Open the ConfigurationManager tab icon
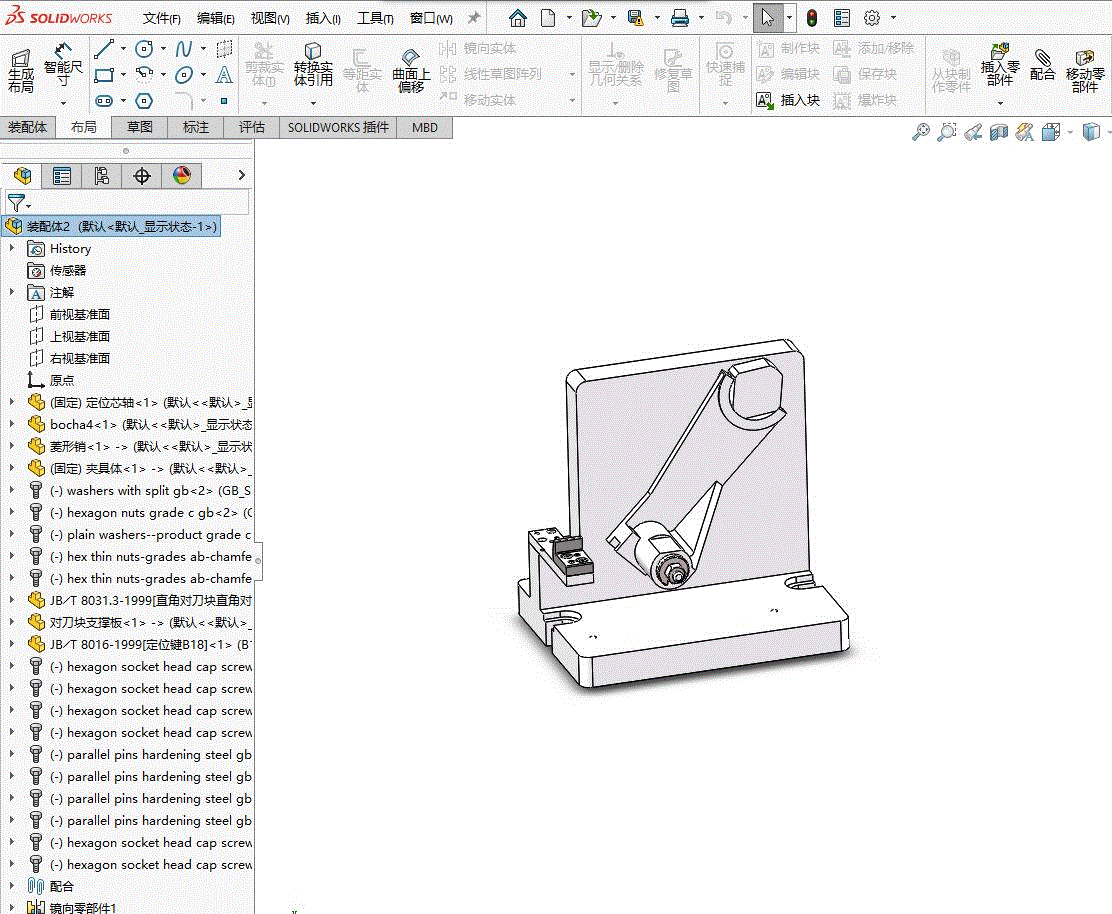This screenshot has width=1112, height=914. click(x=102, y=176)
